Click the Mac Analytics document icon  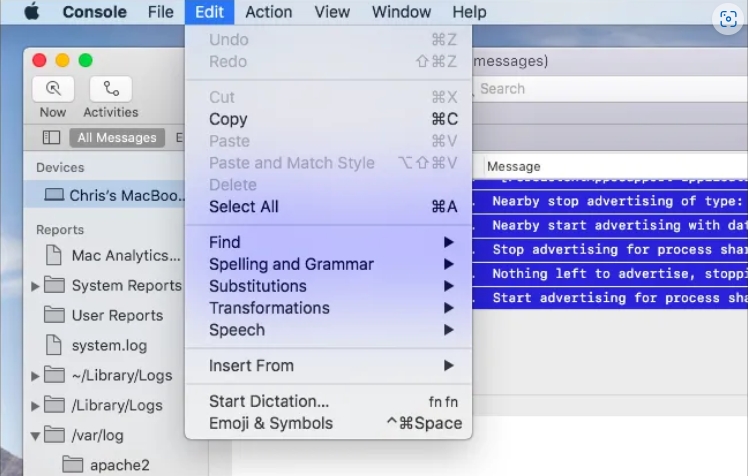coord(53,255)
